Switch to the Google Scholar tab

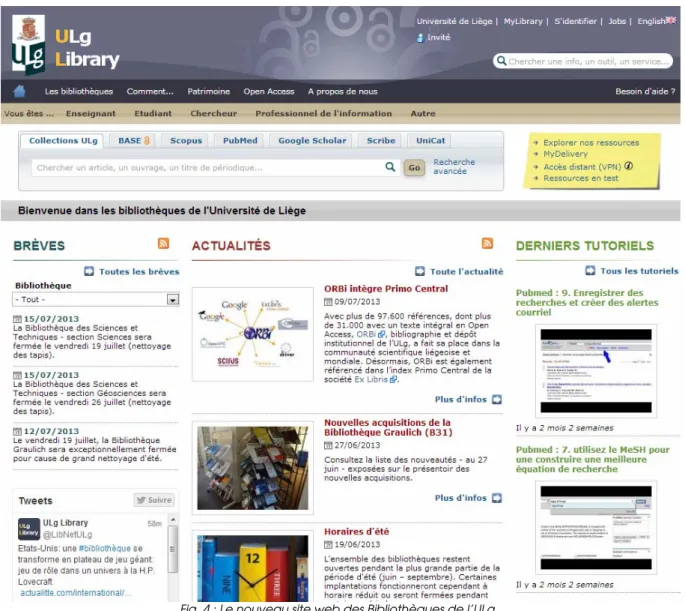click(x=312, y=141)
